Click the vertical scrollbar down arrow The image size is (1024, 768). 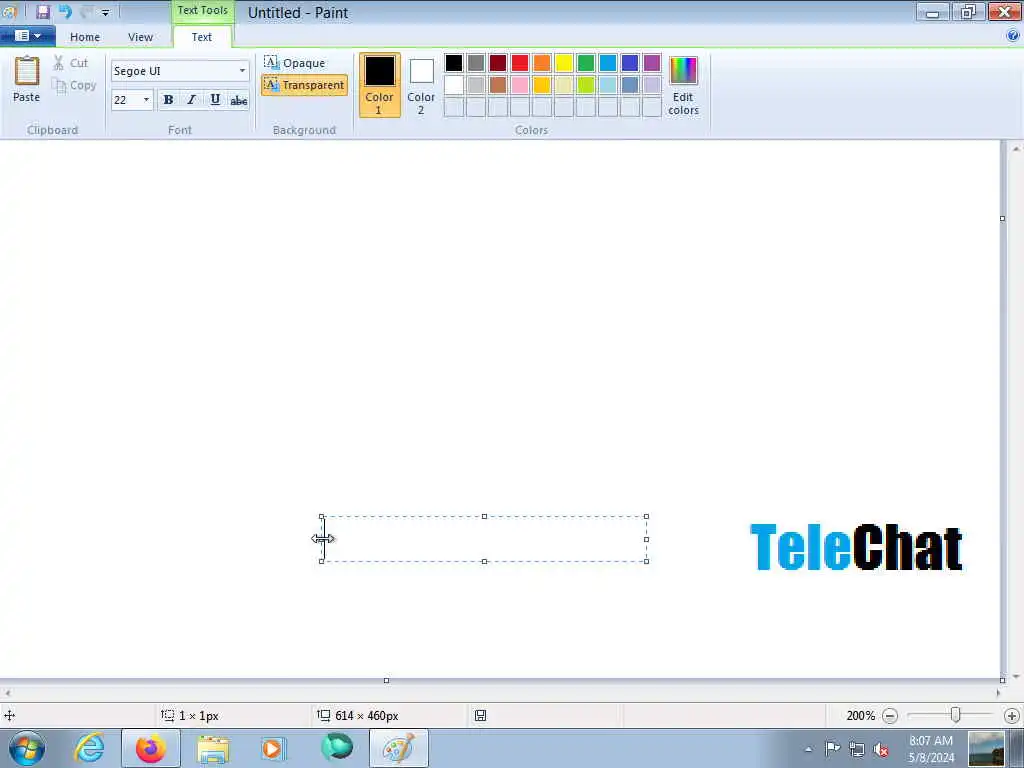[1016, 677]
